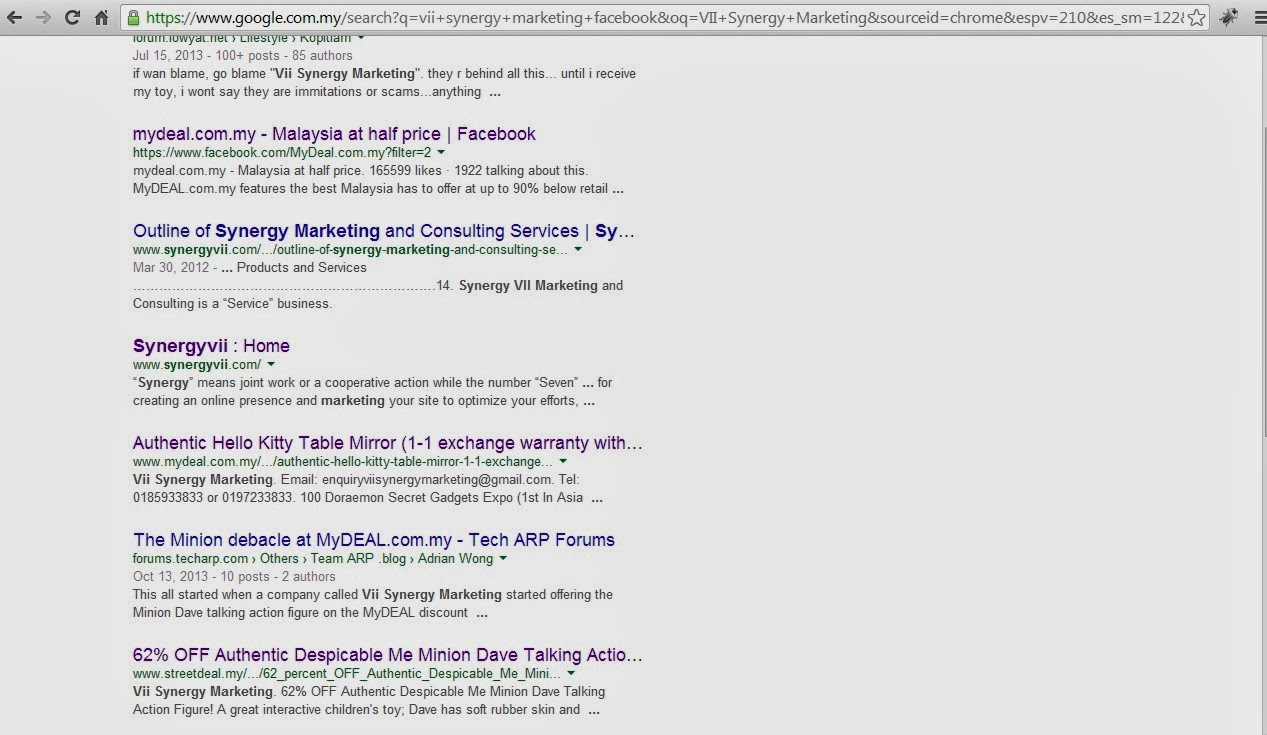Open options arrow beside streetdeal.my result URL
1267x735 pixels.
571,674
